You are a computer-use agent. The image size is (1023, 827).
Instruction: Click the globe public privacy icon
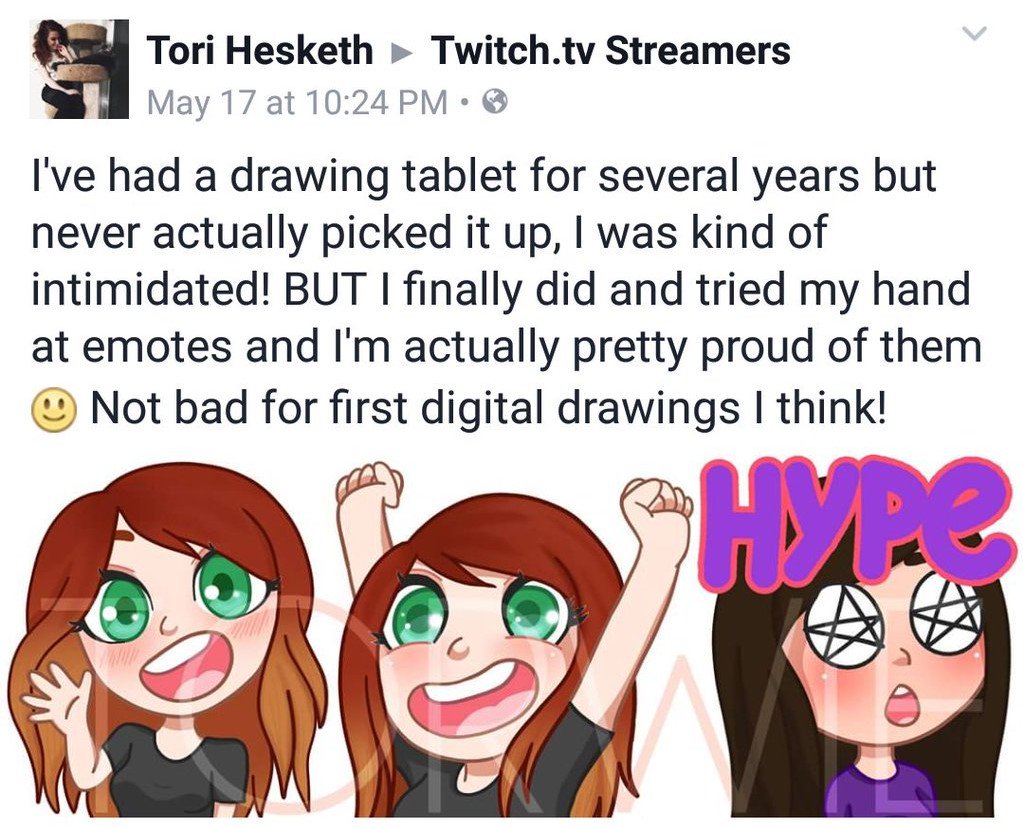click(x=495, y=102)
